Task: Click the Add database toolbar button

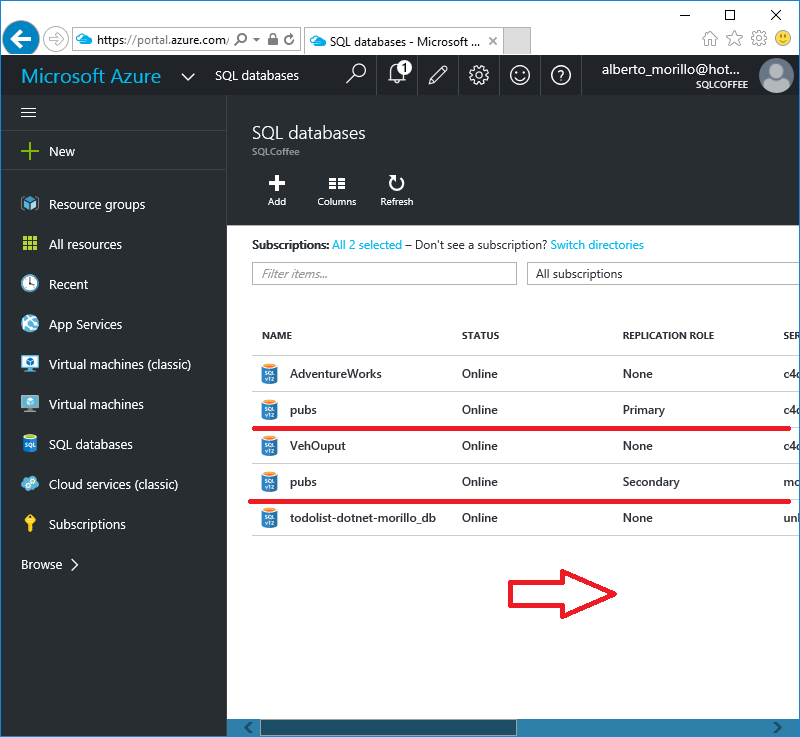Action: pyautogui.click(x=277, y=190)
